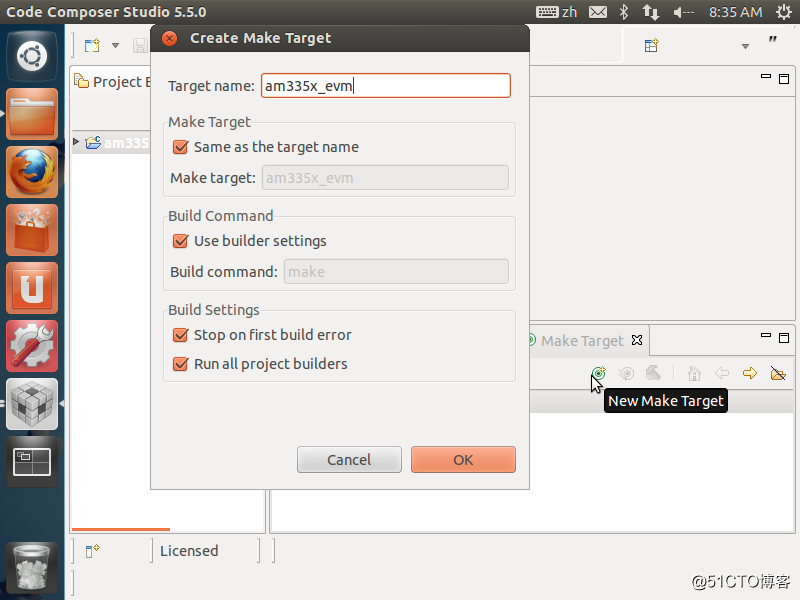Open the network indicator menu
Image resolution: width=800 pixels, height=600 pixels.
point(651,12)
